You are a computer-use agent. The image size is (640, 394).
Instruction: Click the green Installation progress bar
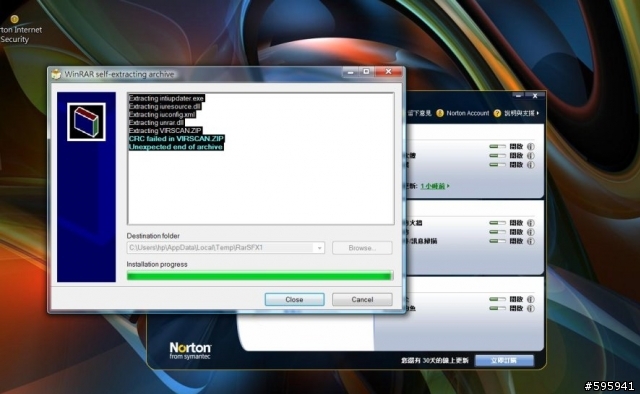pos(260,276)
